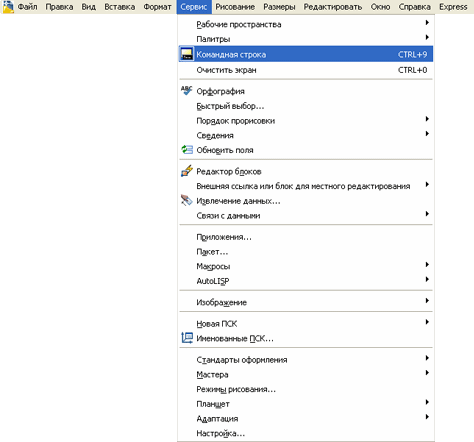
Task: Click the Орфография spell check ABC icon
Action: tap(187, 91)
